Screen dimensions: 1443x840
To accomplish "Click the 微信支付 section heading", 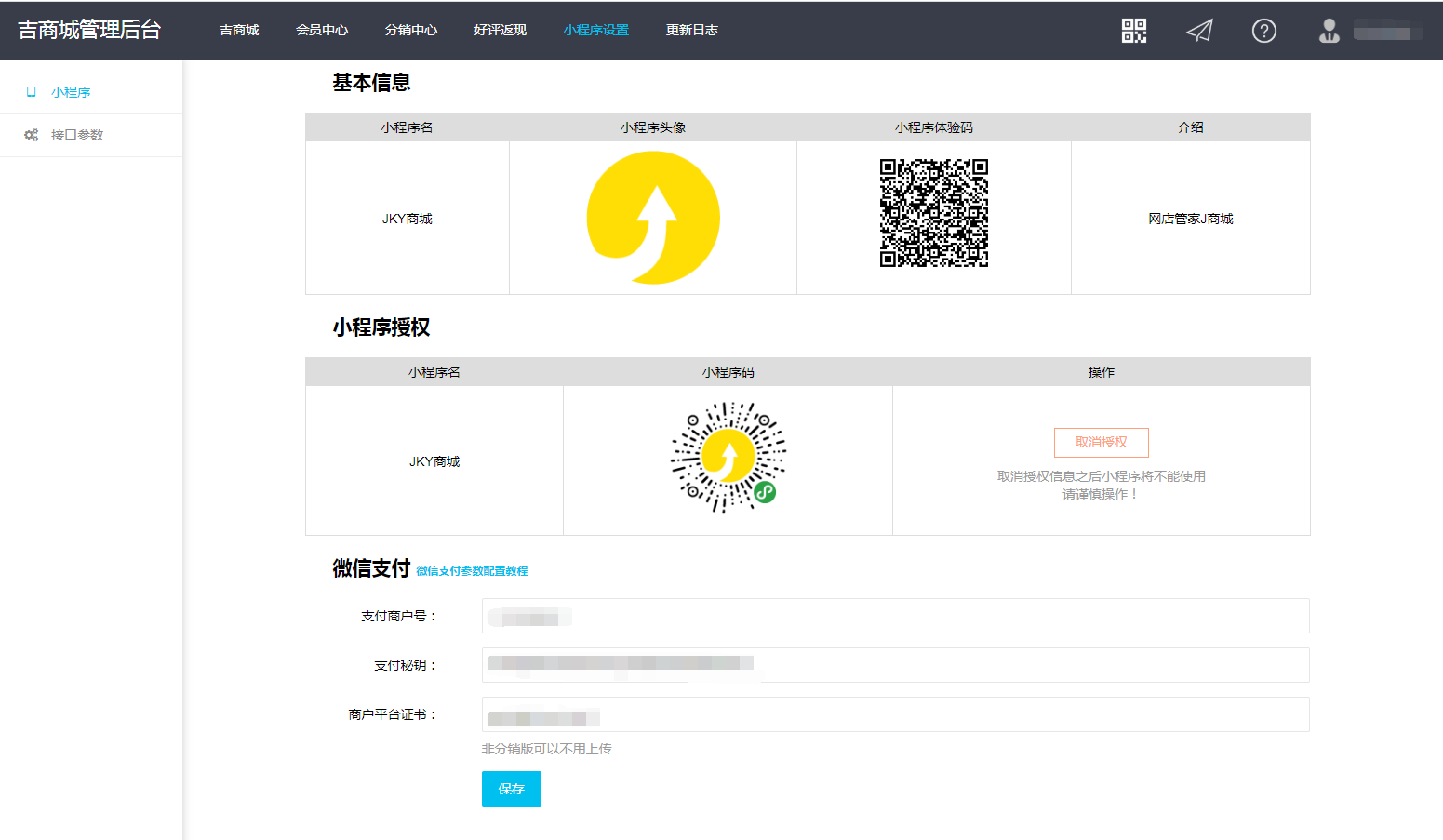I will click(371, 568).
